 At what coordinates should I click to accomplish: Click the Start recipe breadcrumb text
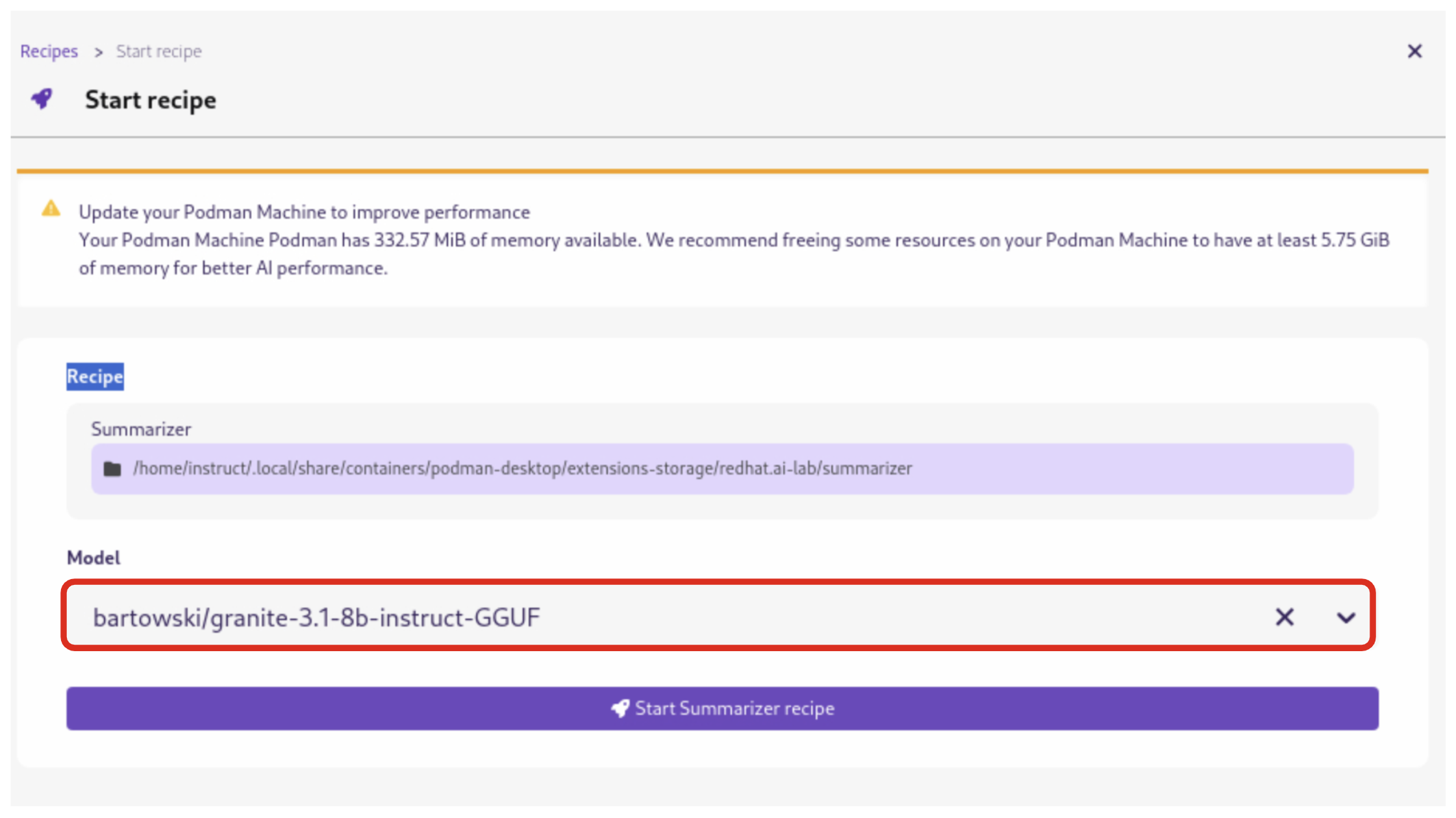point(159,51)
